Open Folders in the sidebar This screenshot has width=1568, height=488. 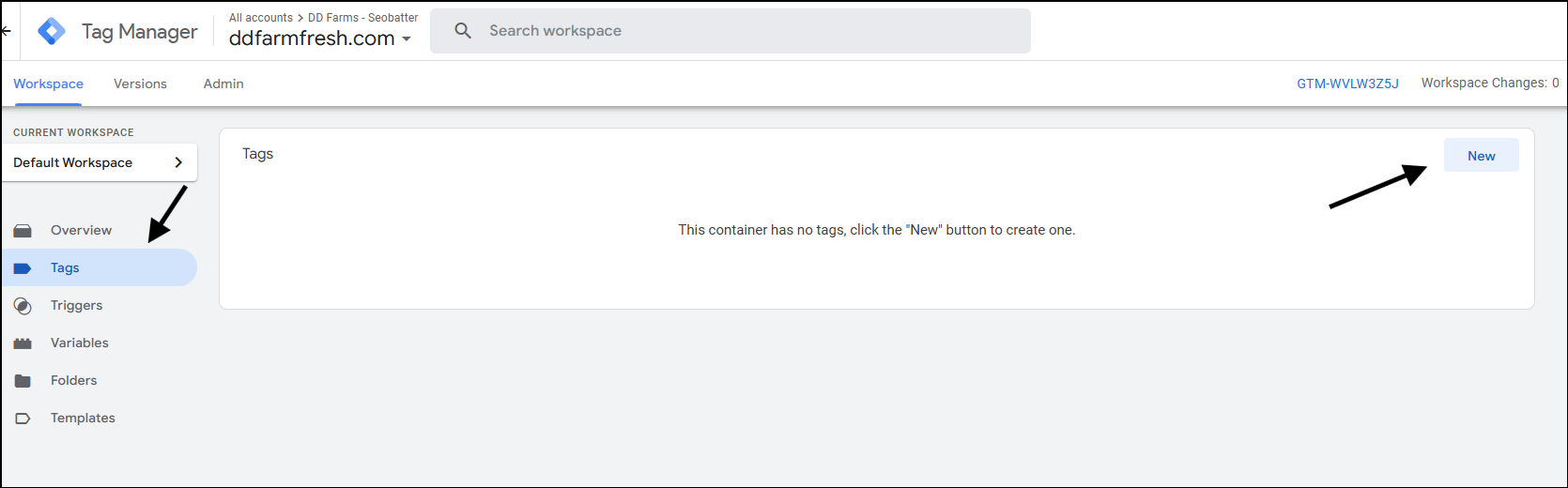[100, 380]
